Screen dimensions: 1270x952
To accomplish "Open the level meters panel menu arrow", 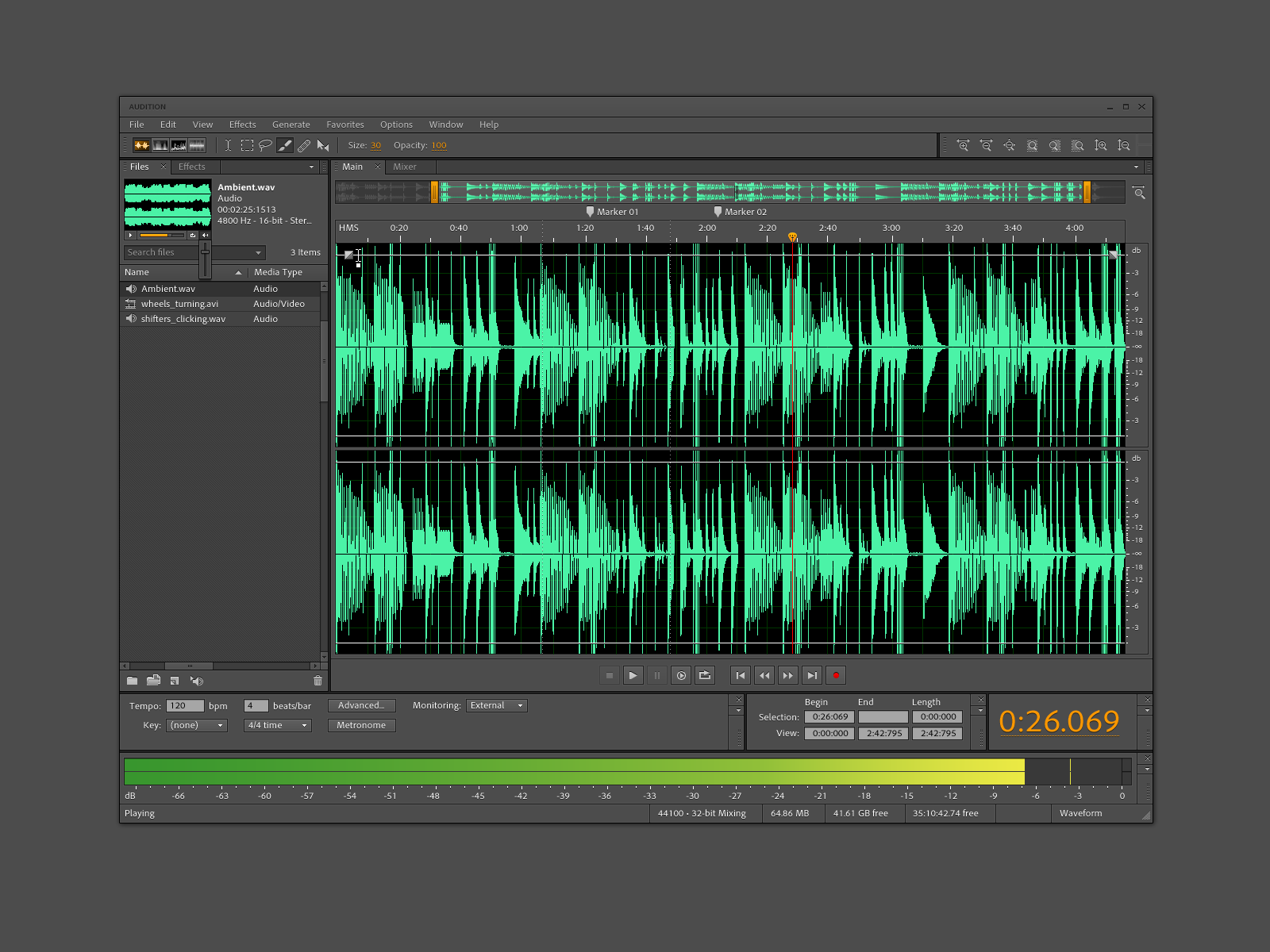I will (x=1147, y=770).
